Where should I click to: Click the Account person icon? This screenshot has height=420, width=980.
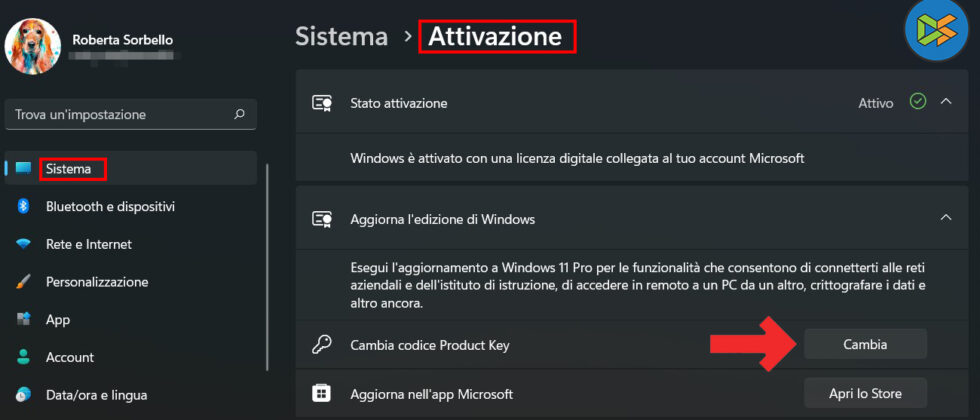pos(23,357)
